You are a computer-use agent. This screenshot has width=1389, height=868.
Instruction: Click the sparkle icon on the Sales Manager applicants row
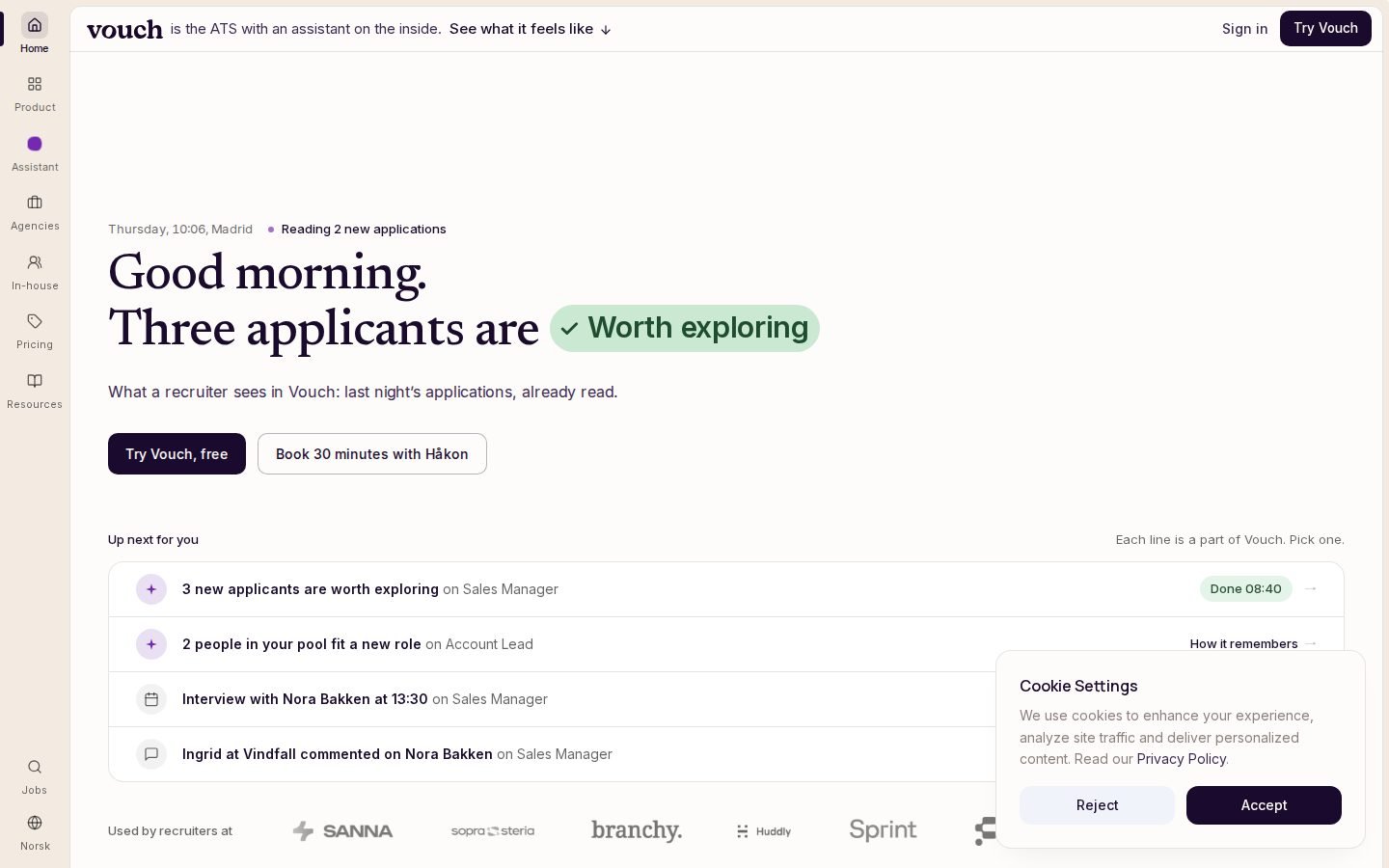coord(151,589)
